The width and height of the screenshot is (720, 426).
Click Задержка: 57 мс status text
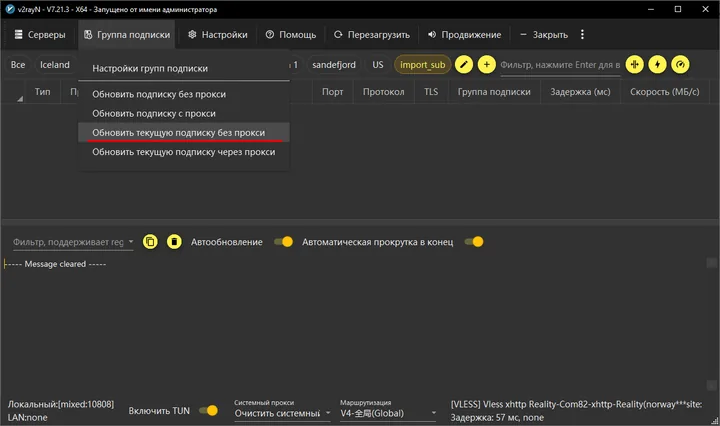pos(497,418)
